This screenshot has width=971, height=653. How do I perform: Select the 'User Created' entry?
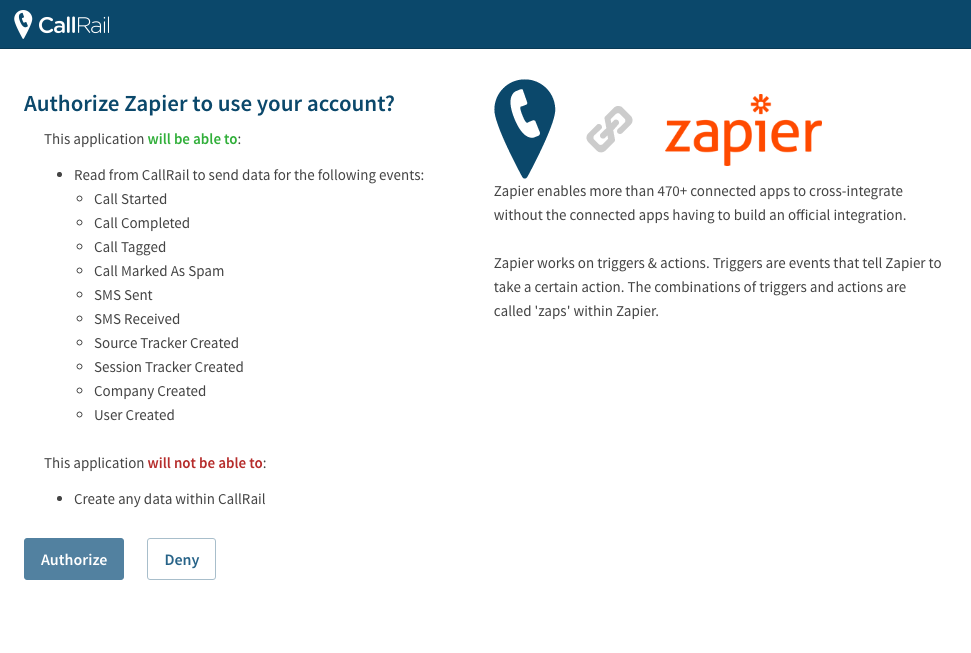pos(134,415)
